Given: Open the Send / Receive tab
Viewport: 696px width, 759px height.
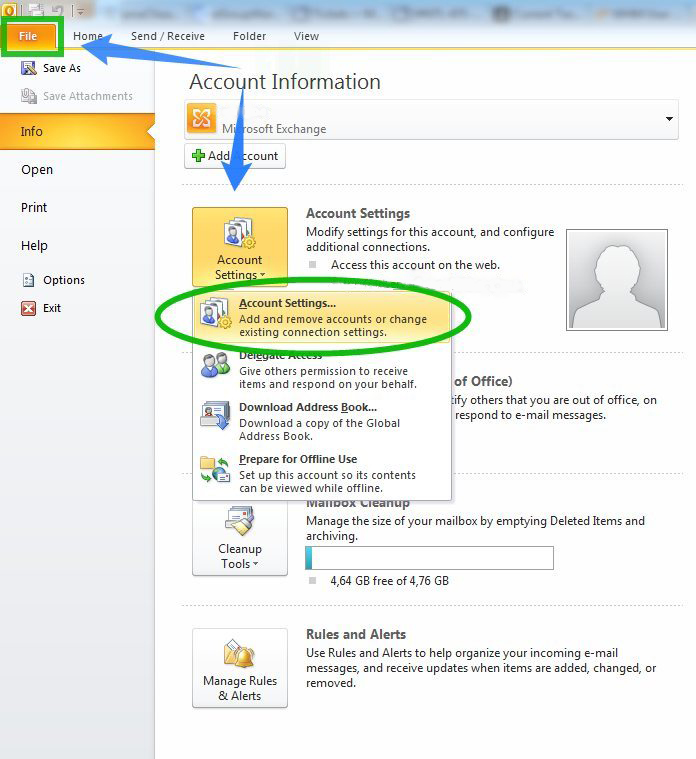Looking at the screenshot, I should click(167, 36).
